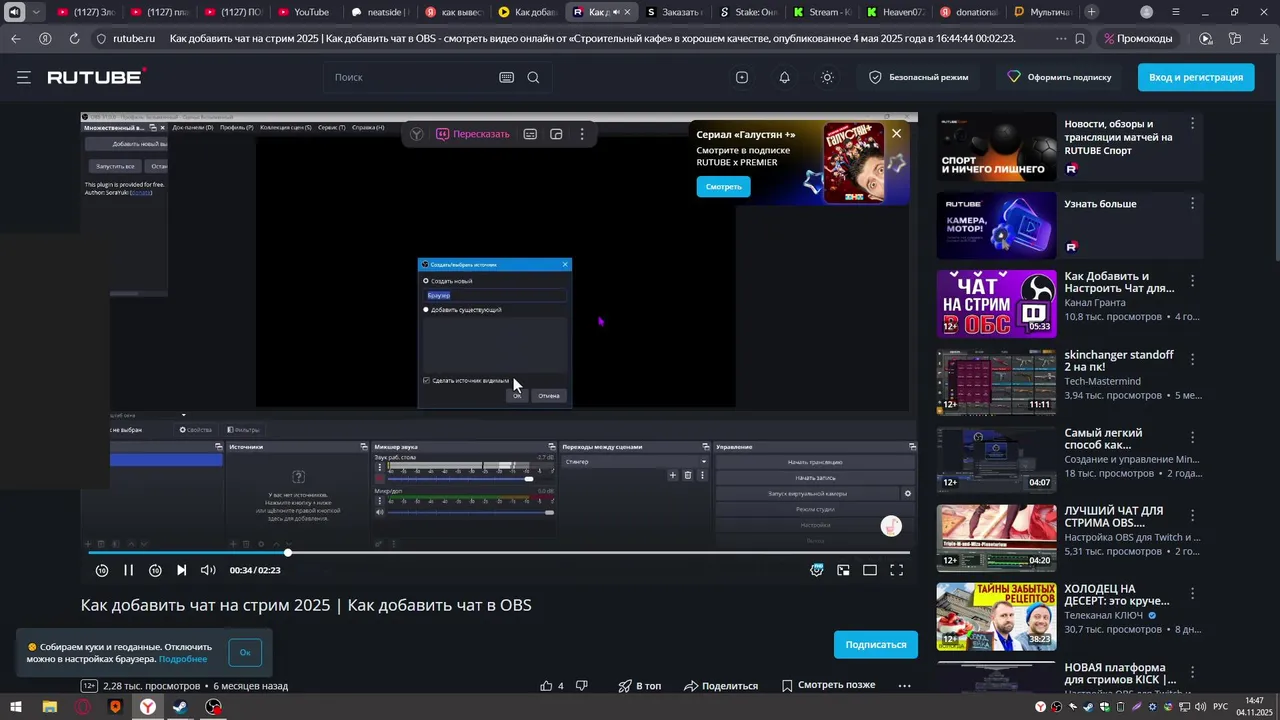Image resolution: width=1280 pixels, height=720 pixels.
Task: Open the upload video plus icon
Action: (742, 77)
